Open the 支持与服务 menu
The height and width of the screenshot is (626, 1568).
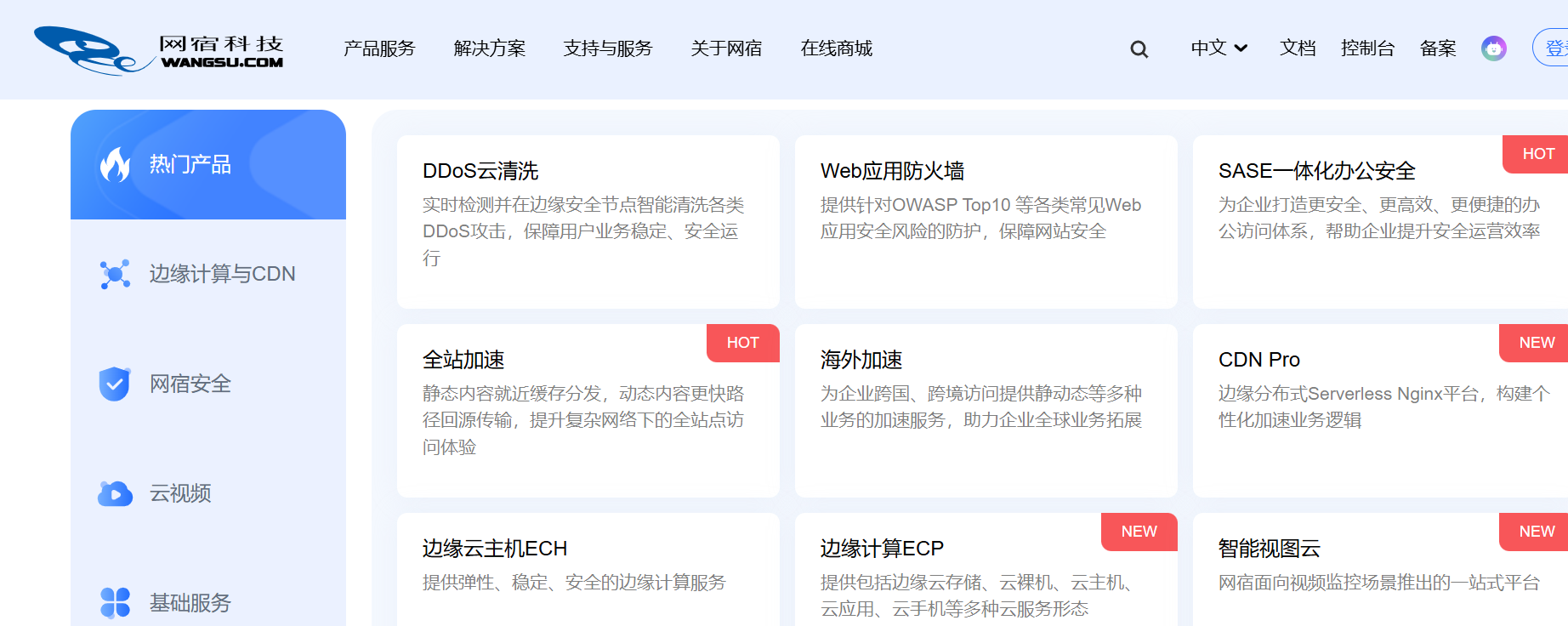coord(607,48)
